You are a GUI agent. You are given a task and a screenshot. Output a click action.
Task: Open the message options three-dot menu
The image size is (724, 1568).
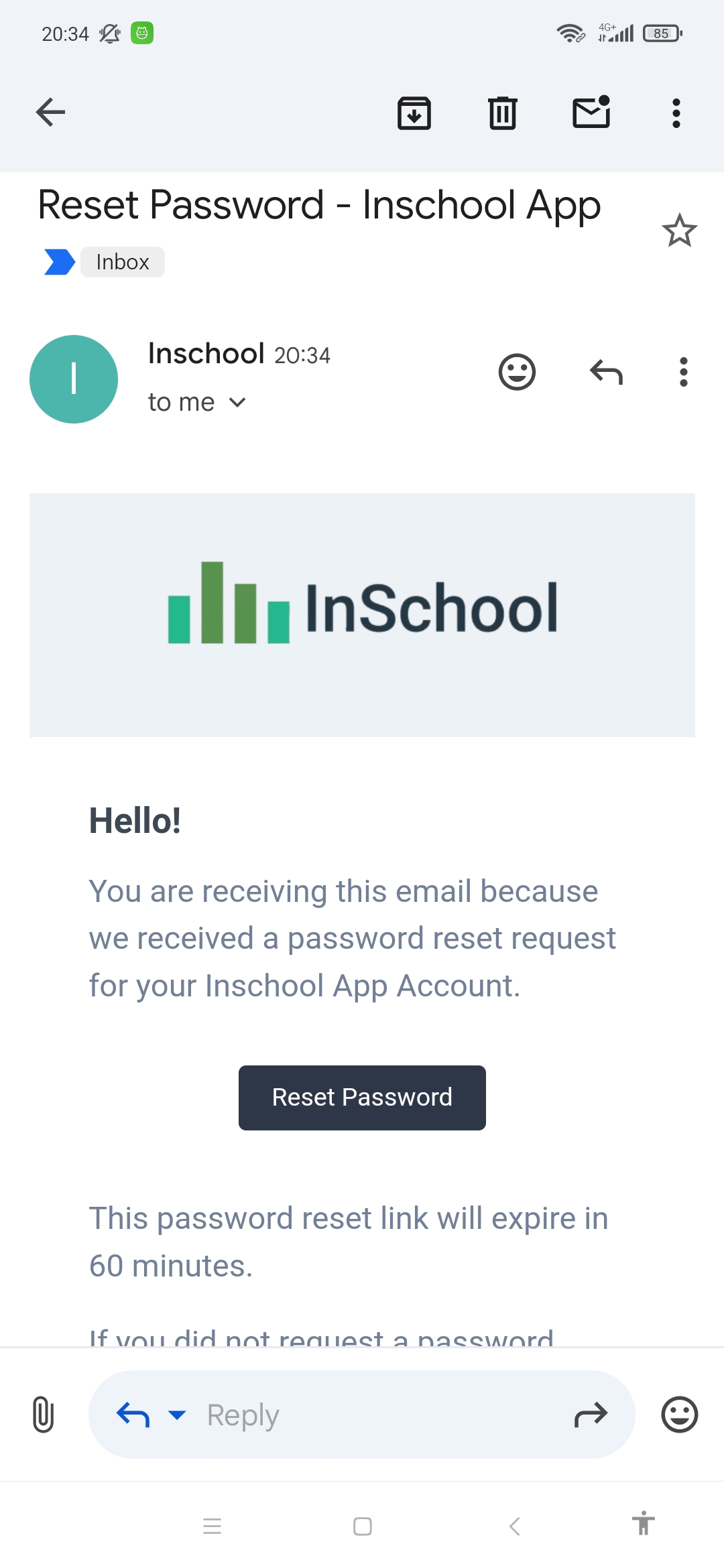coord(683,372)
